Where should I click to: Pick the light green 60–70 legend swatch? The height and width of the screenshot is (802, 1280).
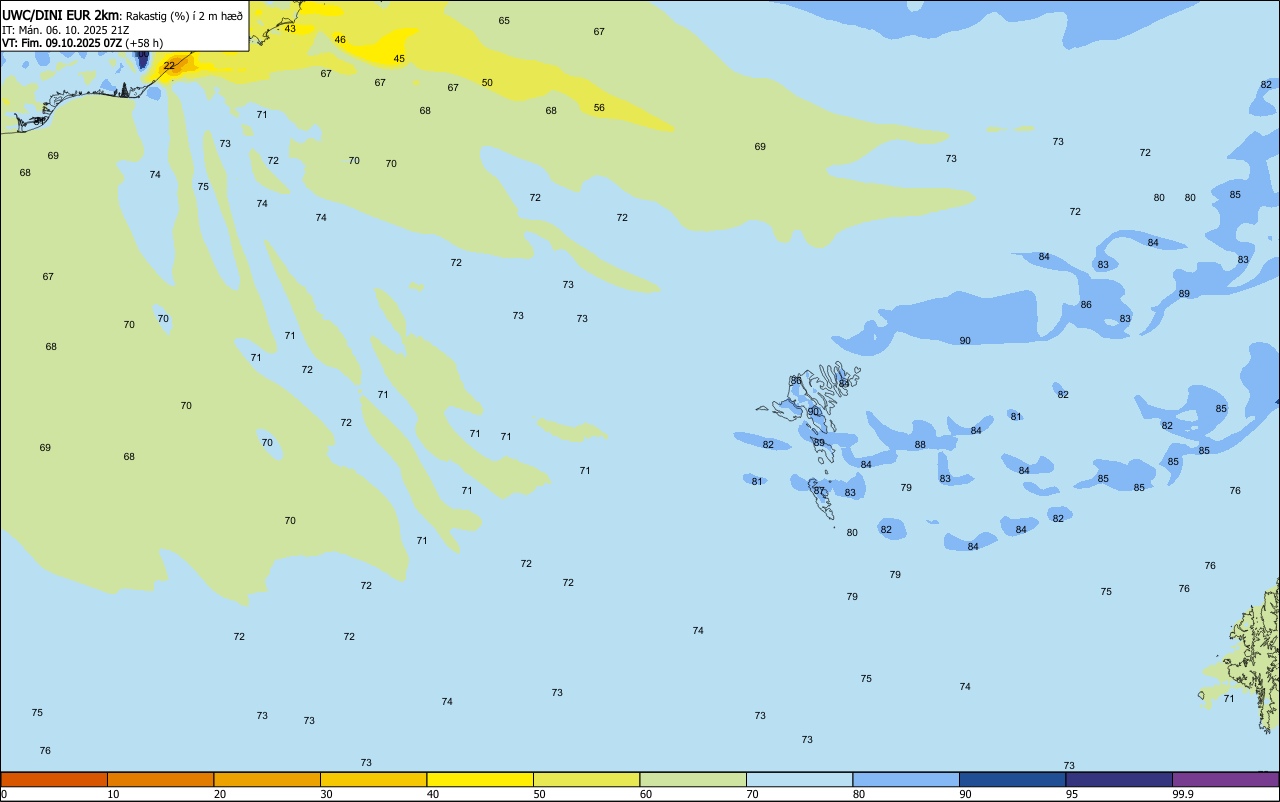693,779
